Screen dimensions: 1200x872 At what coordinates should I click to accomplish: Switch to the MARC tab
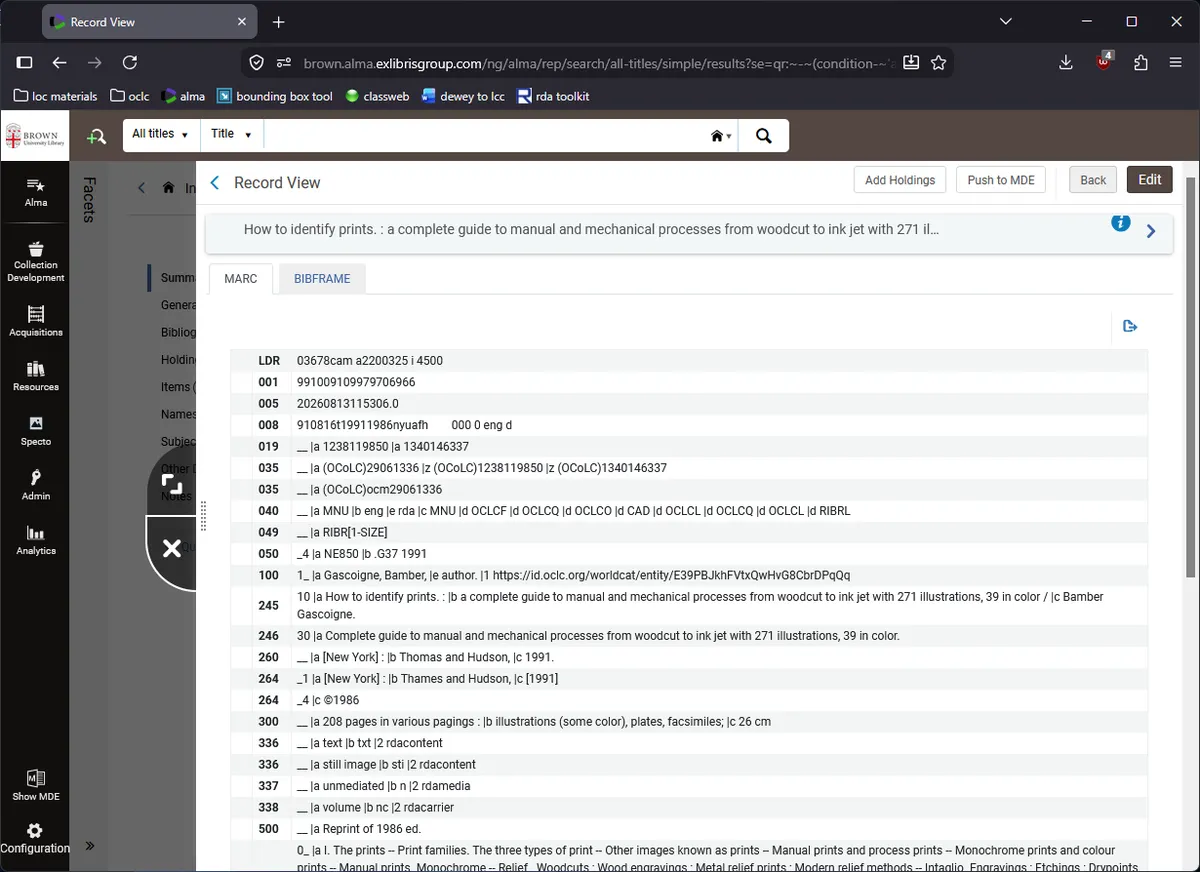pyautogui.click(x=241, y=279)
